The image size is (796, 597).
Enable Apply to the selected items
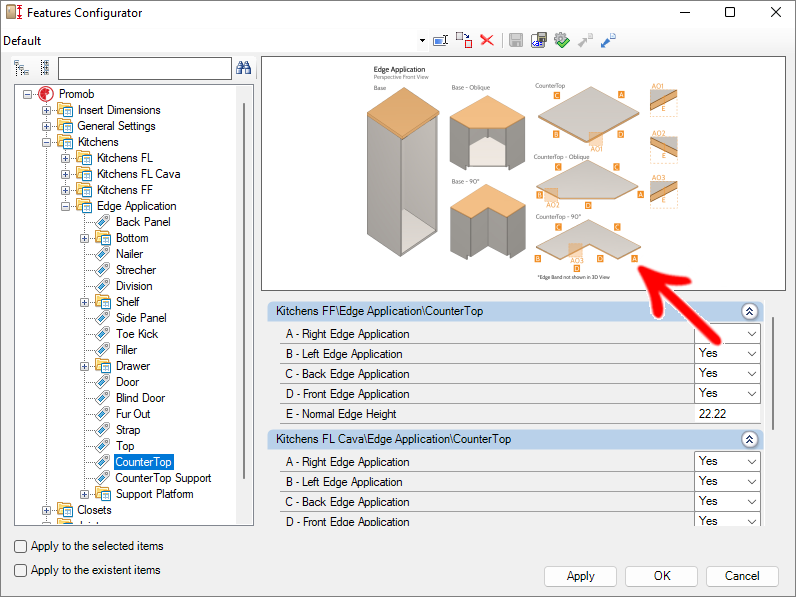20,547
